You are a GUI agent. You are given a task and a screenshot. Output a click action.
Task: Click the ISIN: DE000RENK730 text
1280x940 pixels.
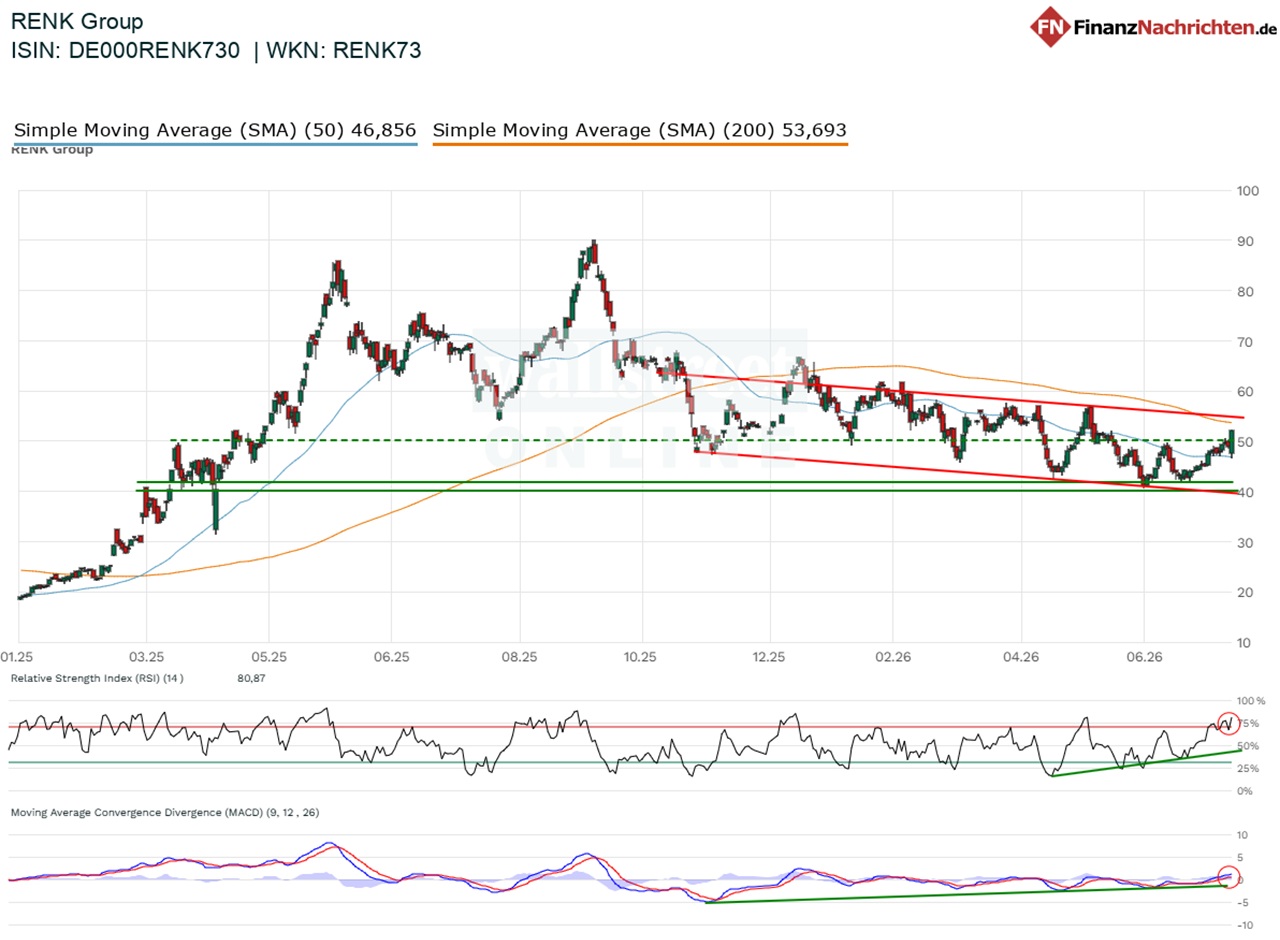point(125,52)
